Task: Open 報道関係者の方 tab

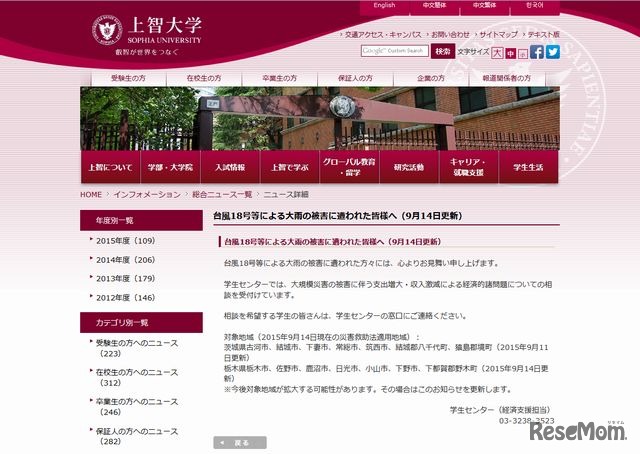Action: click(507, 78)
